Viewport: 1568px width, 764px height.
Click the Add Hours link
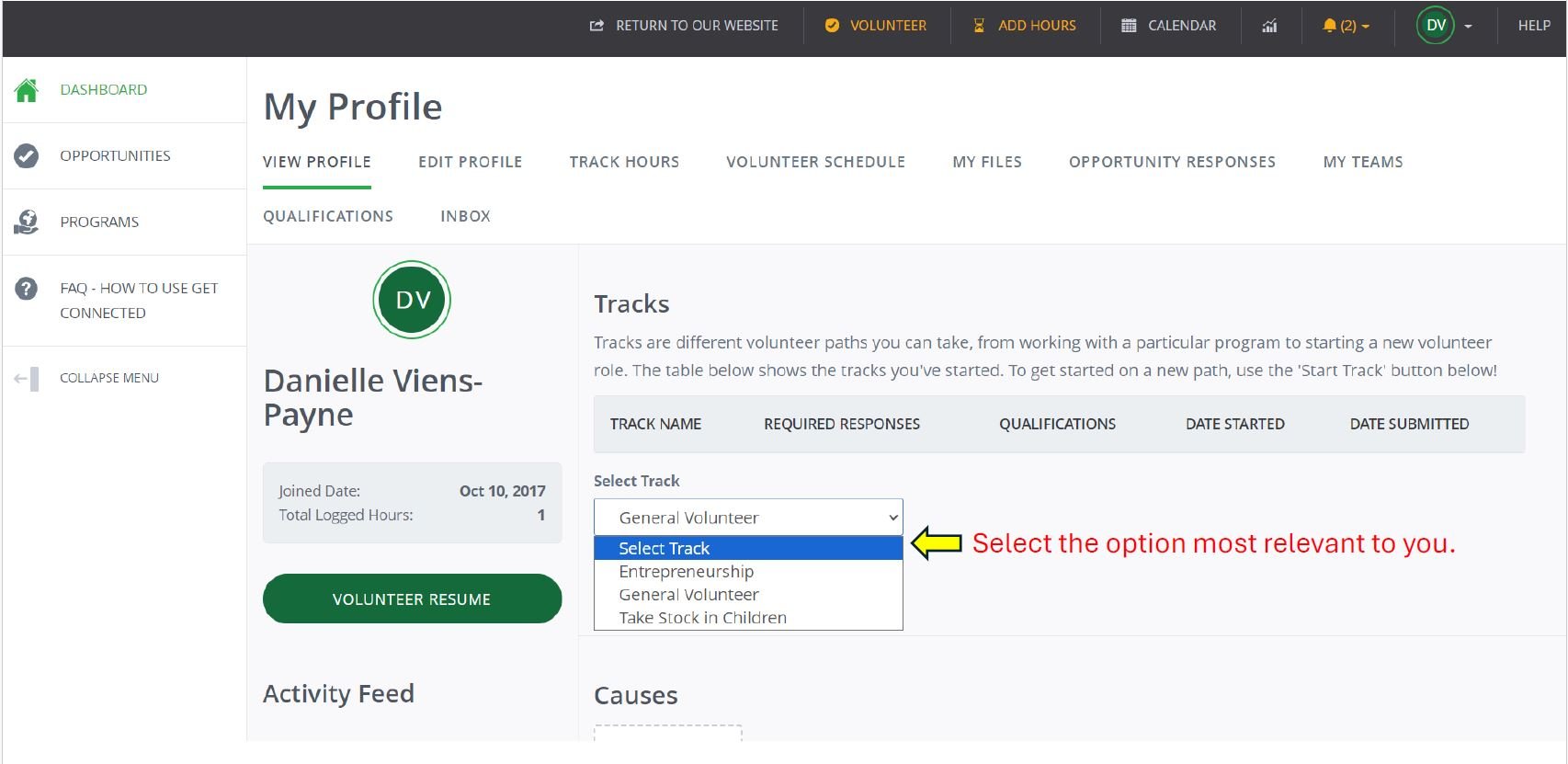[1037, 26]
